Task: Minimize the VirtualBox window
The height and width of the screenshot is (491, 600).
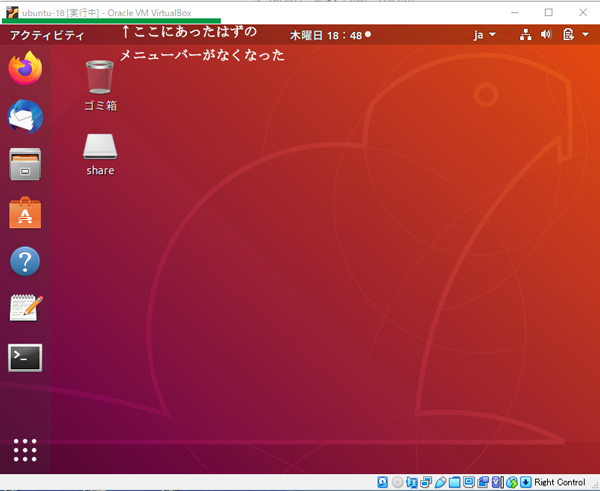Action: point(515,12)
